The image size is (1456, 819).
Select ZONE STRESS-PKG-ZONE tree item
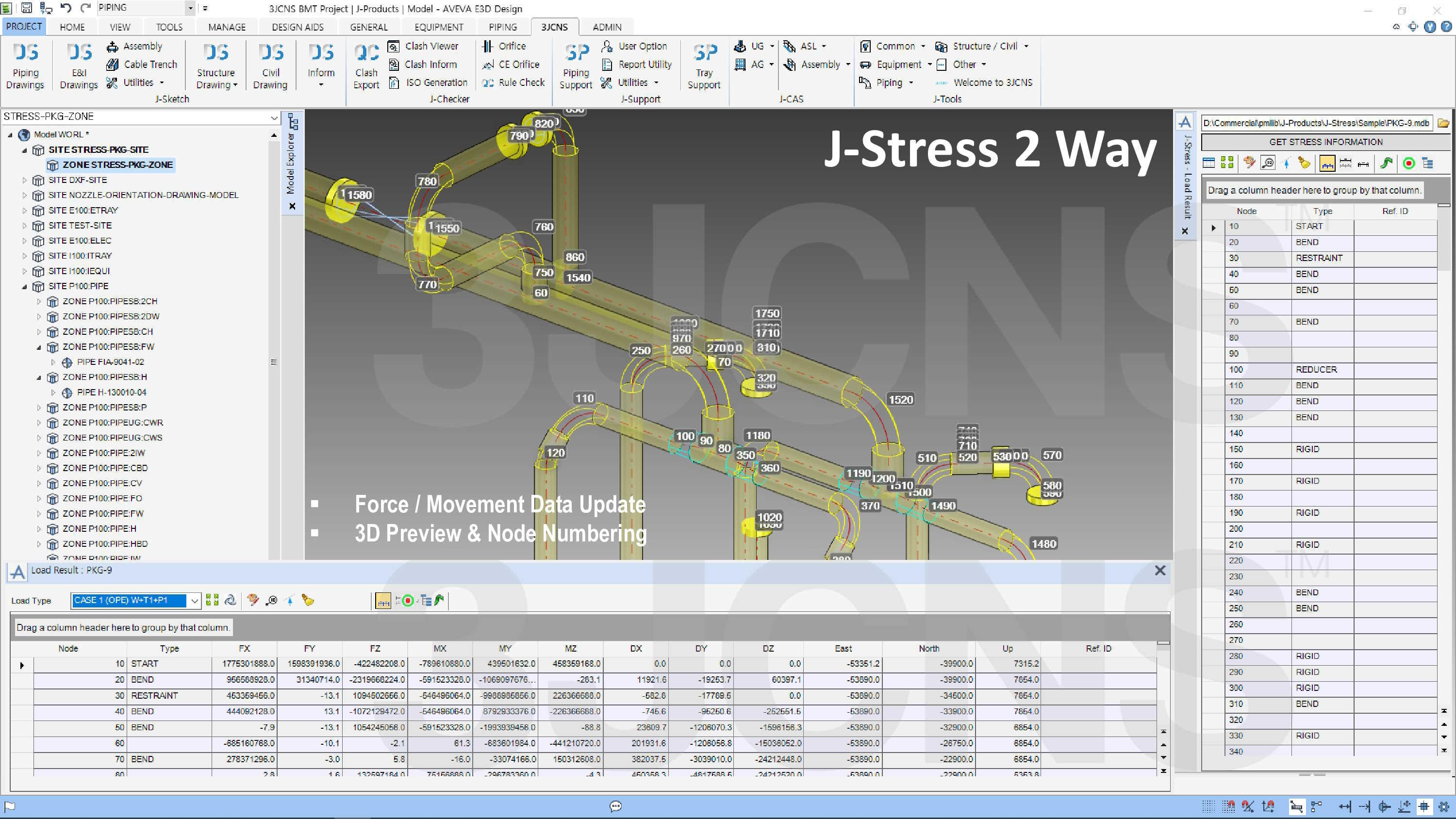pos(110,165)
